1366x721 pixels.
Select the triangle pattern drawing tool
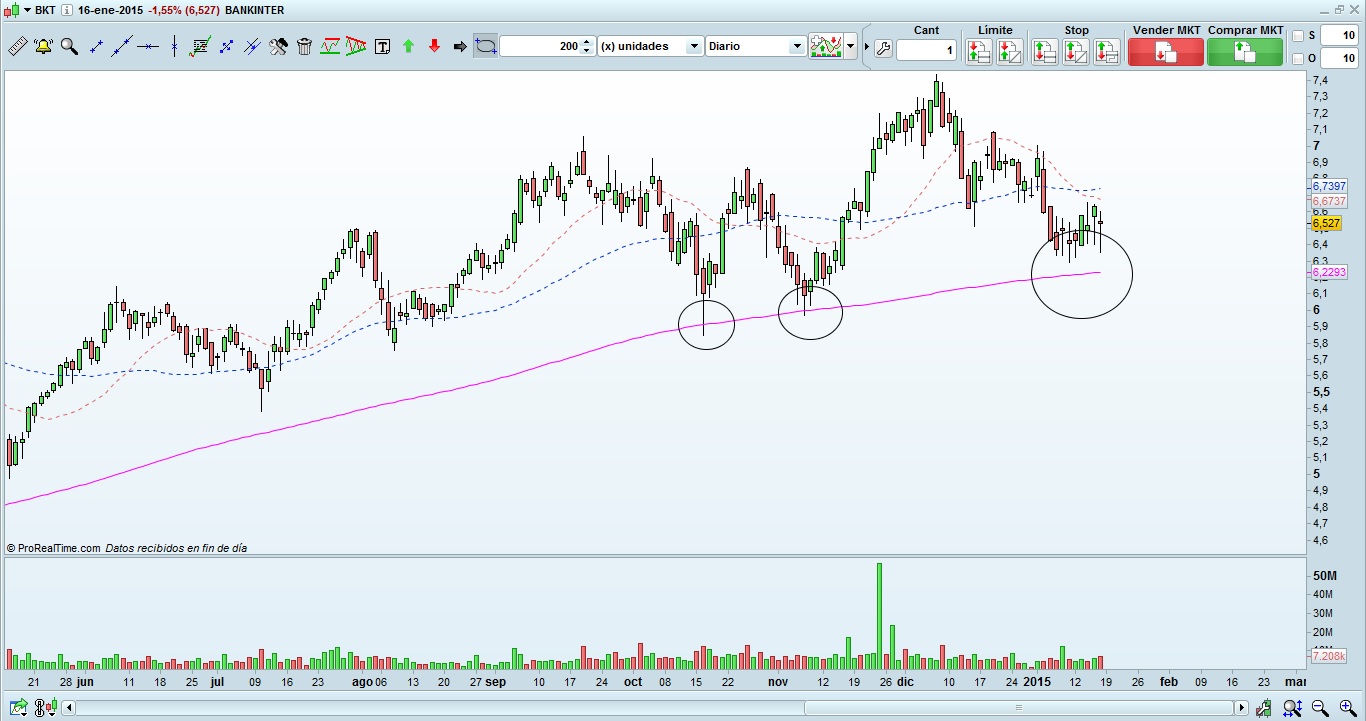357,46
